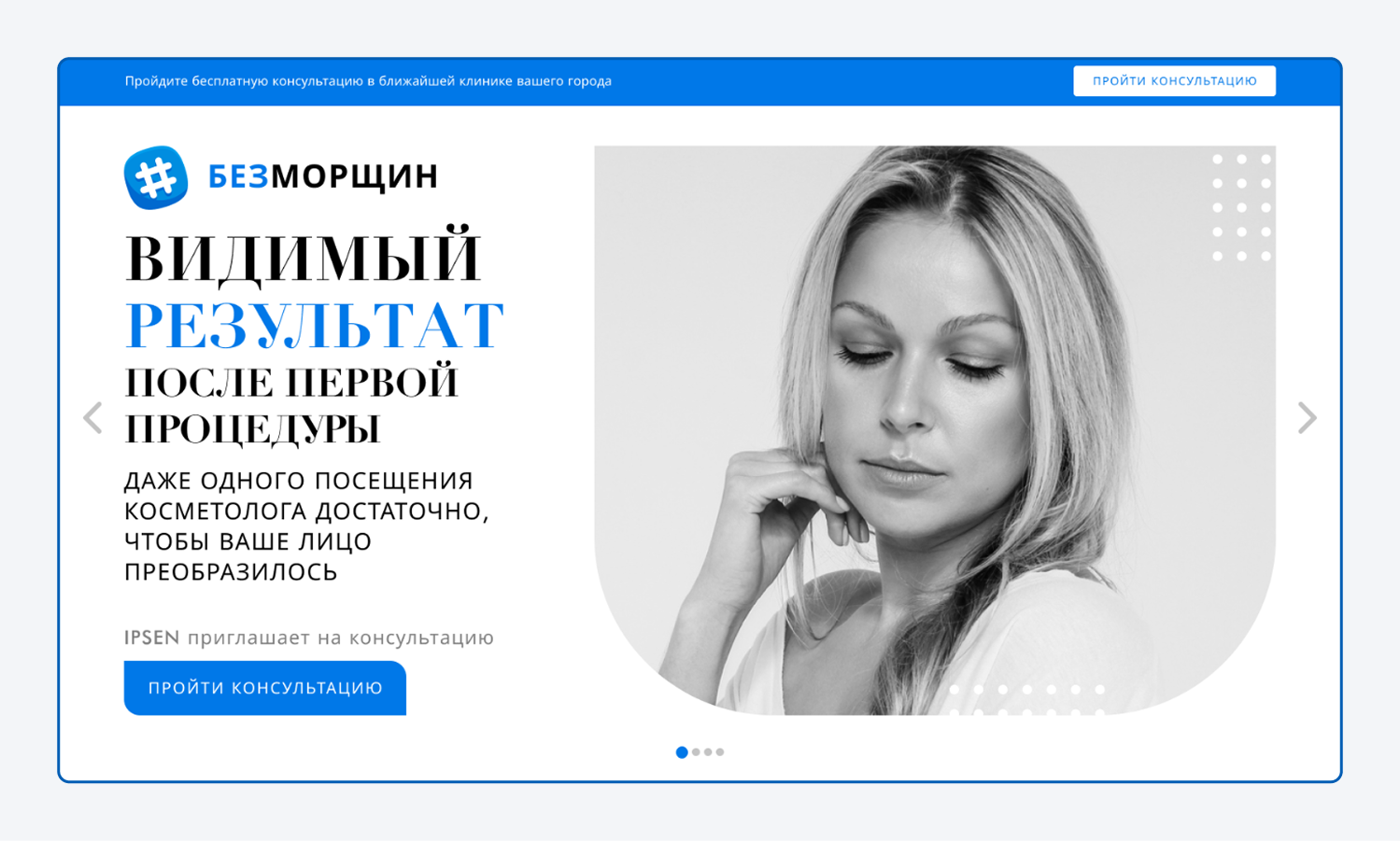Click the приглашает на консультацию text
Viewport: 1400px width, 841px height.
tap(341, 638)
